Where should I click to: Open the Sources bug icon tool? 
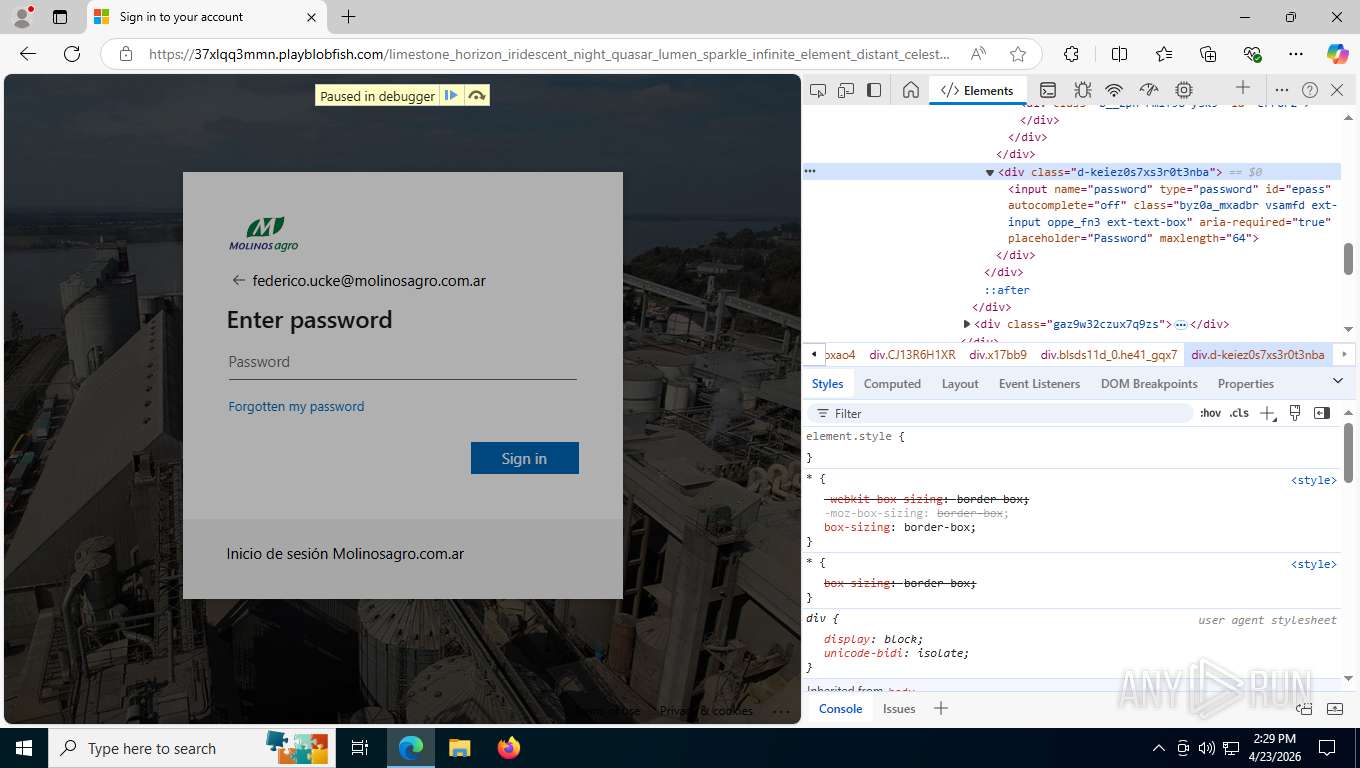pos(1082,90)
